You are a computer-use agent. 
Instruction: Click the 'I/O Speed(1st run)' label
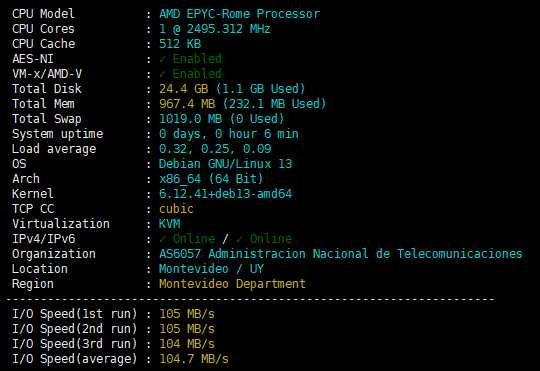75,314
